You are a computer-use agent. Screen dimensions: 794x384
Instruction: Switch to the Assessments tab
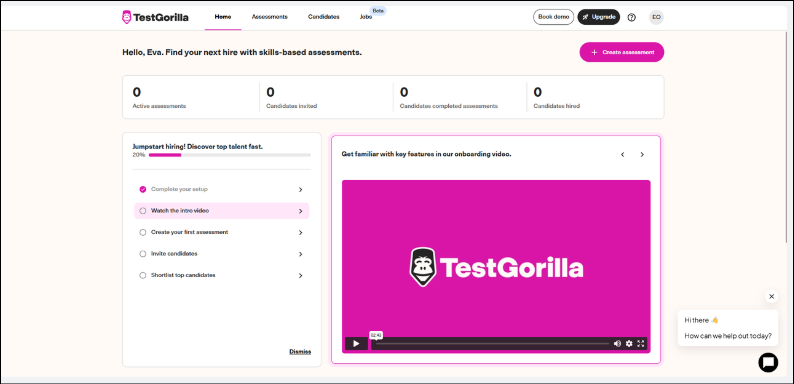click(270, 17)
